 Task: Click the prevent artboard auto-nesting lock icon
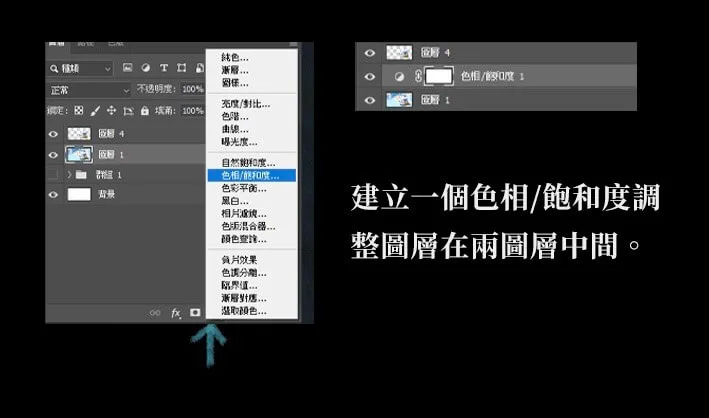point(128,110)
